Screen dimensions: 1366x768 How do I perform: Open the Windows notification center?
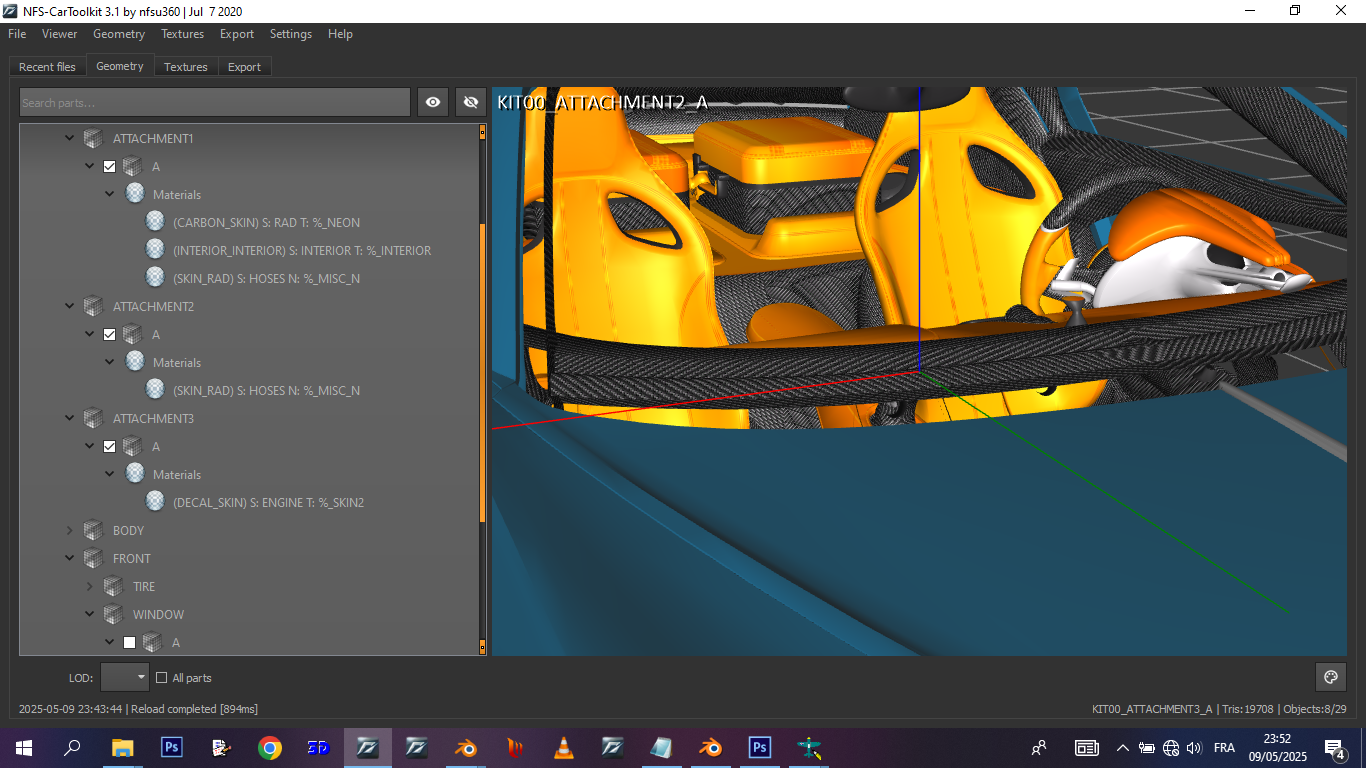point(1333,747)
